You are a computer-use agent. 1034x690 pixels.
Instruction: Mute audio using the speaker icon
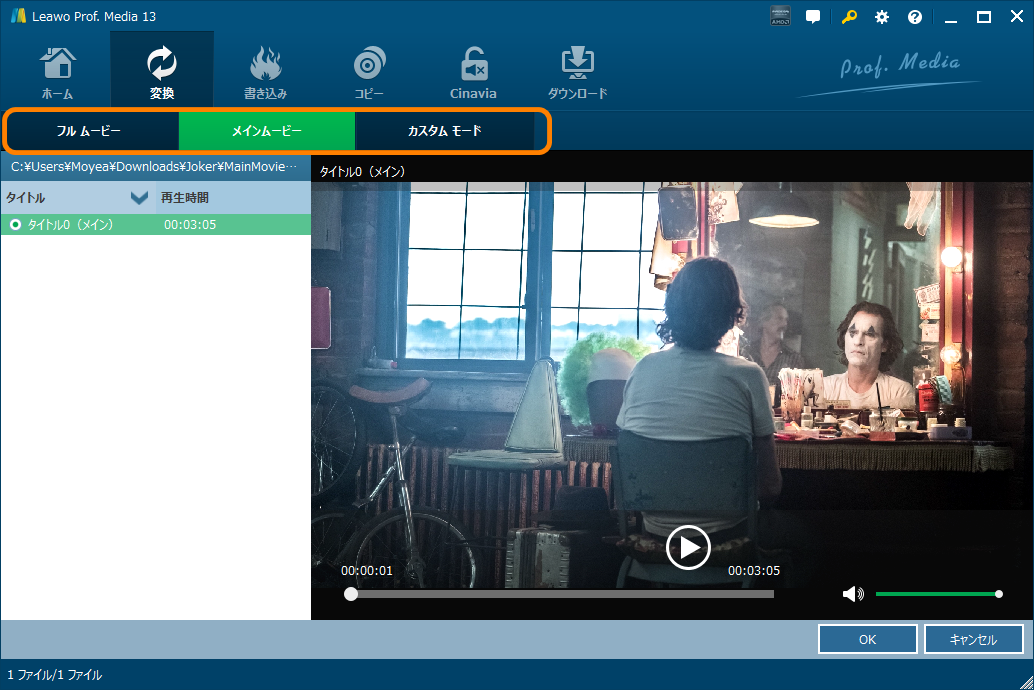coord(853,594)
